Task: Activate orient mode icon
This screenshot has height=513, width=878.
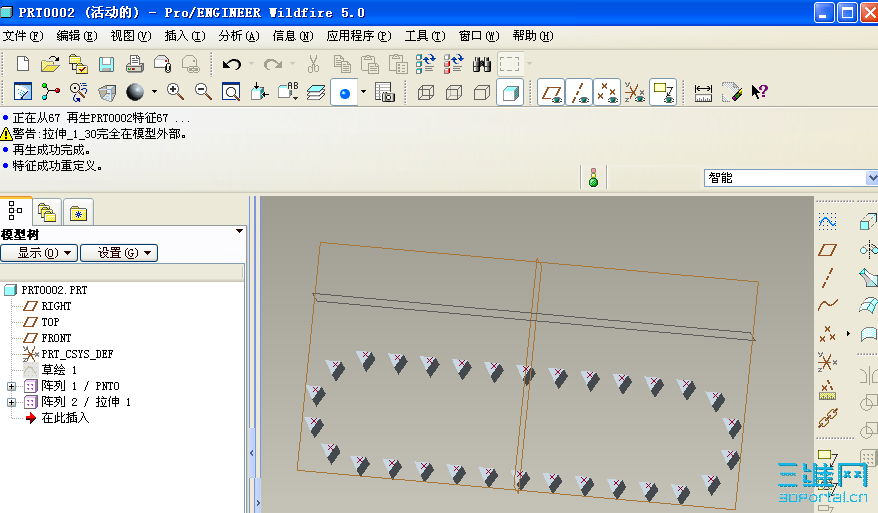Action: point(78,92)
